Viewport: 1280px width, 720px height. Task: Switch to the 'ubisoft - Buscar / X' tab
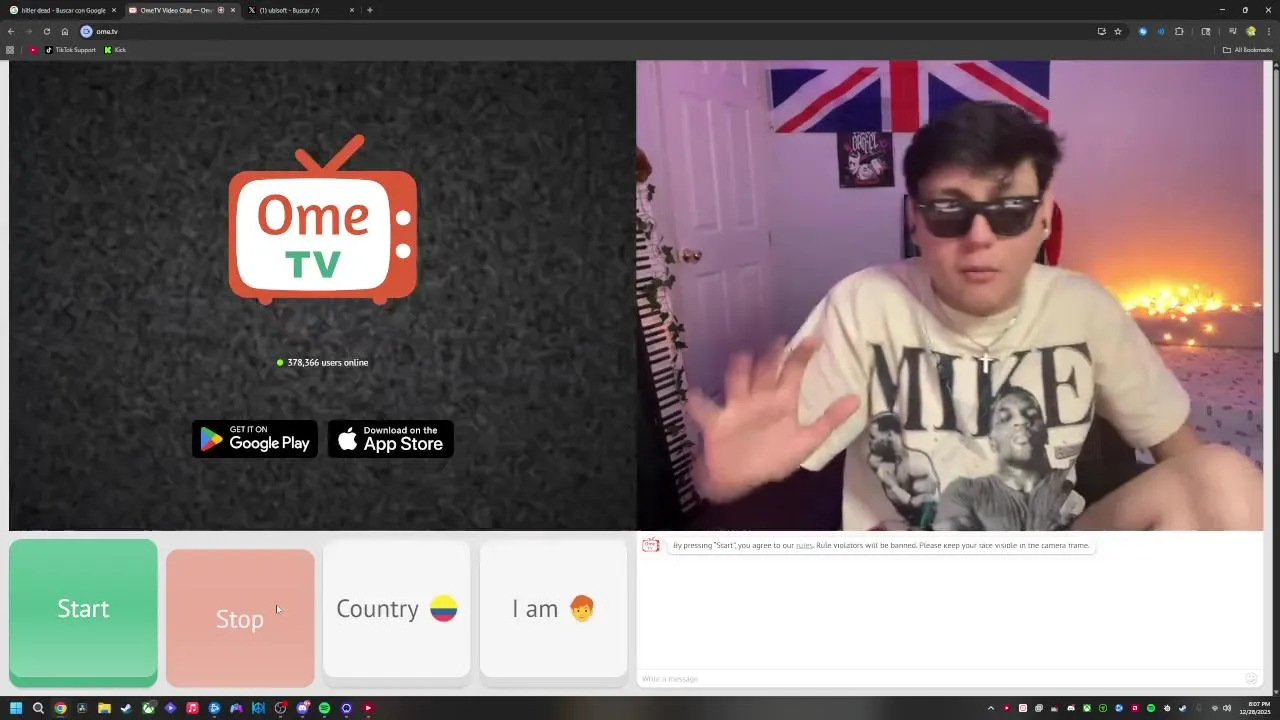pos(300,10)
